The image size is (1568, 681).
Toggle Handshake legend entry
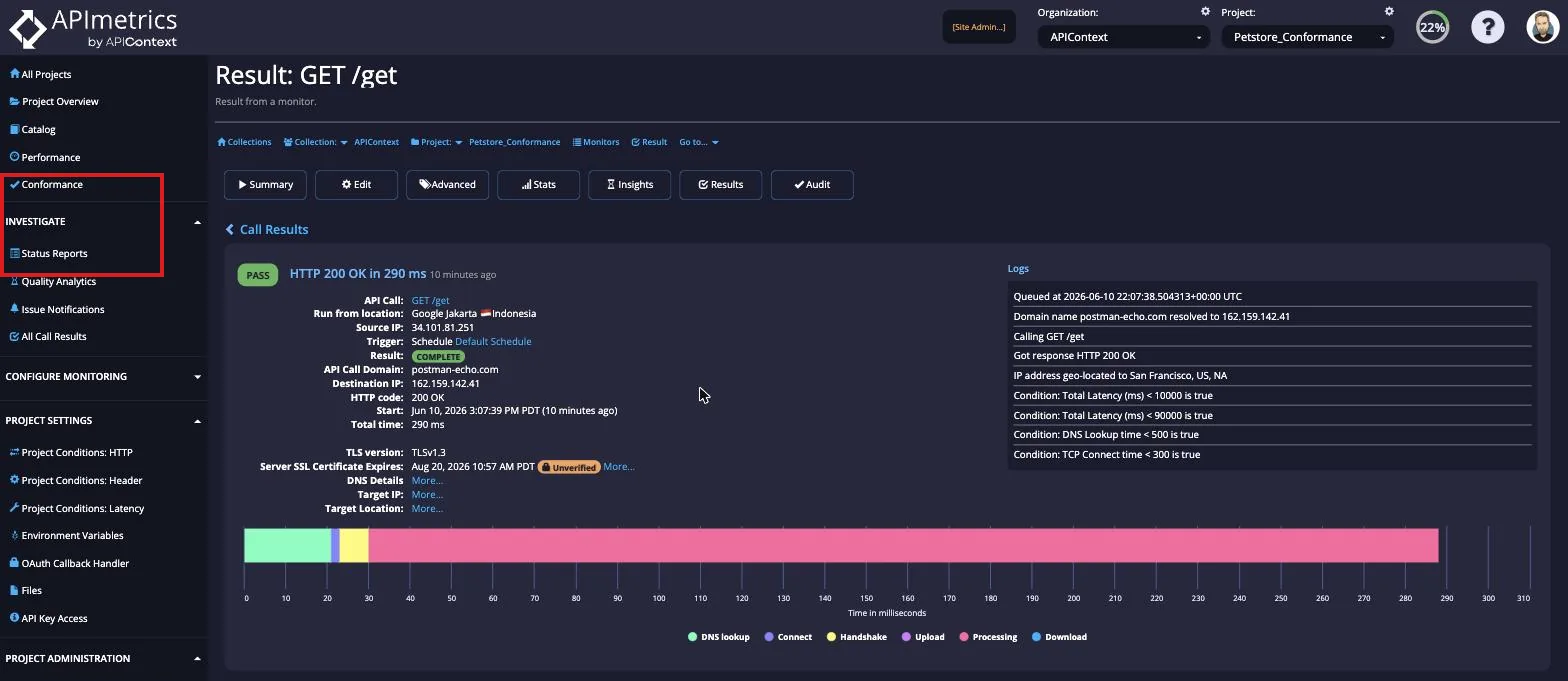856,637
